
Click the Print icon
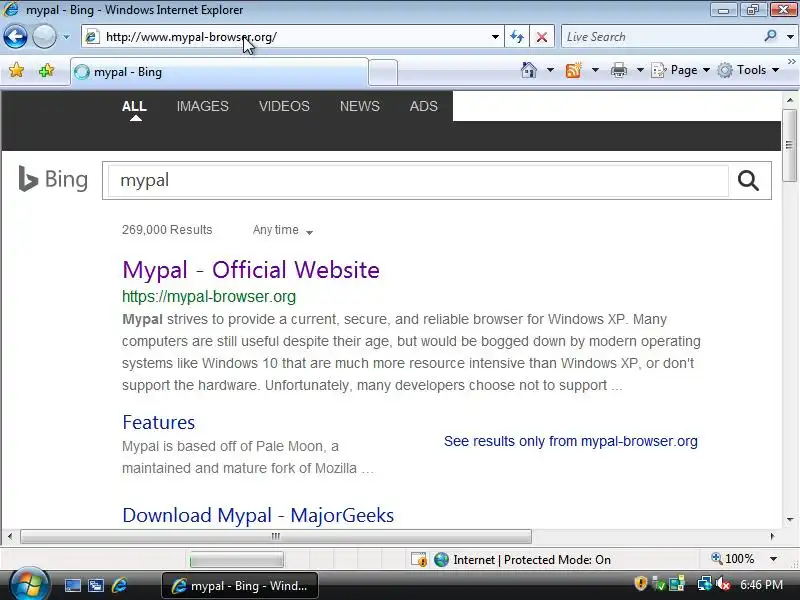[x=618, y=70]
